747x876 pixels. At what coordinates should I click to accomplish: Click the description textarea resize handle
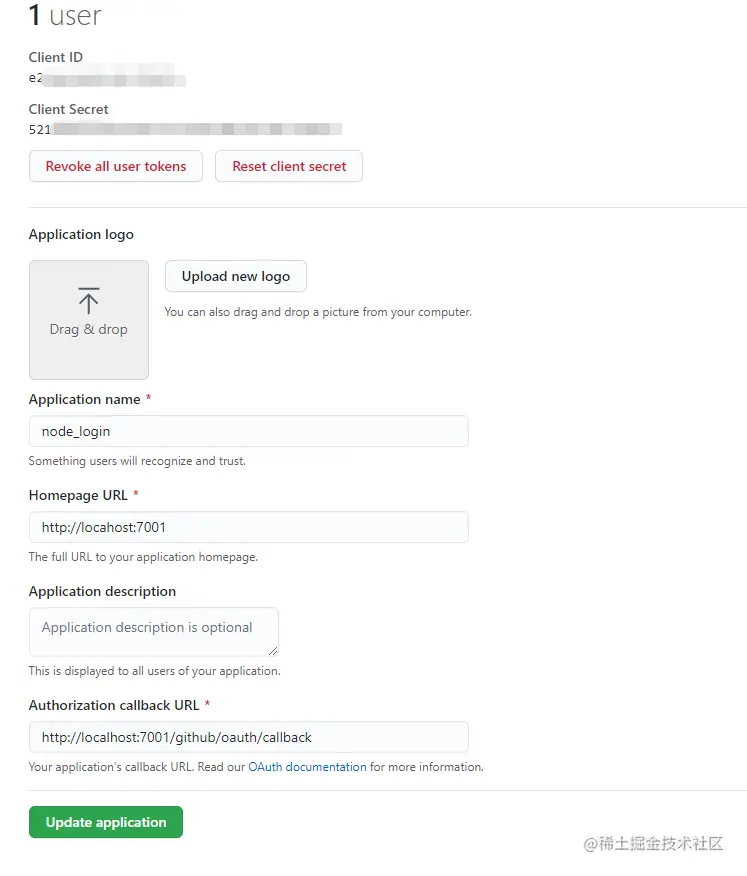273,651
